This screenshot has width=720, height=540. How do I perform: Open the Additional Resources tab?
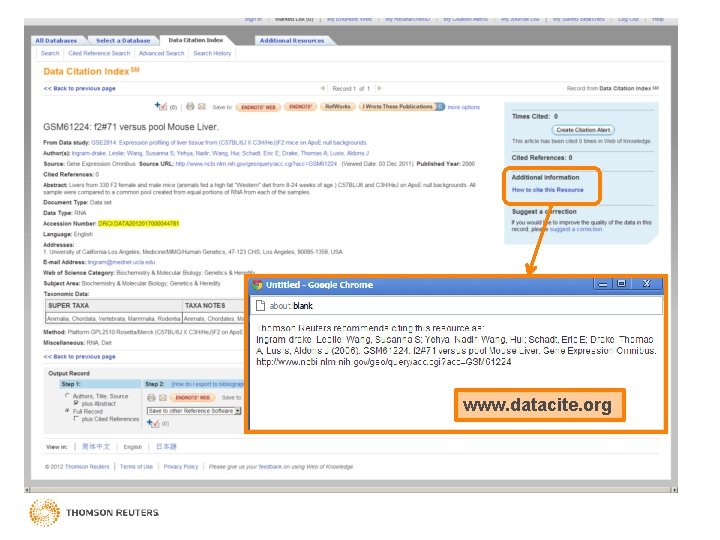click(292, 40)
